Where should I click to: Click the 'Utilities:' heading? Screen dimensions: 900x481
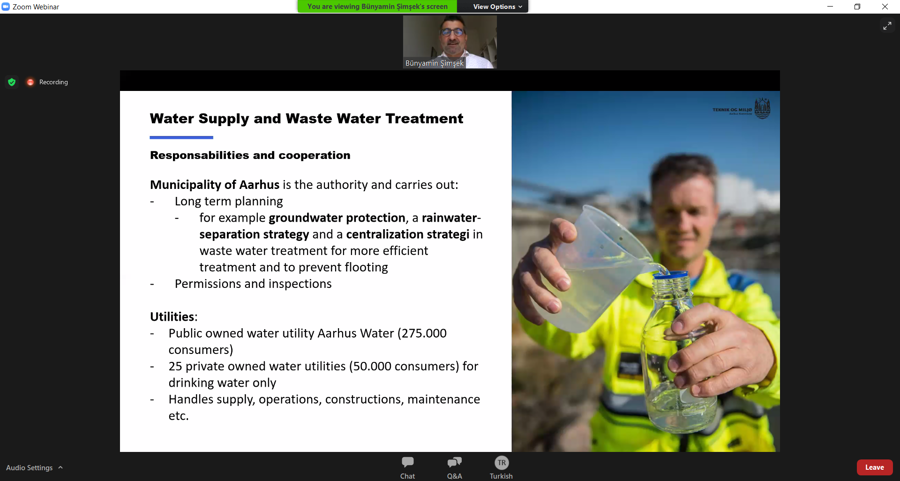click(x=173, y=317)
